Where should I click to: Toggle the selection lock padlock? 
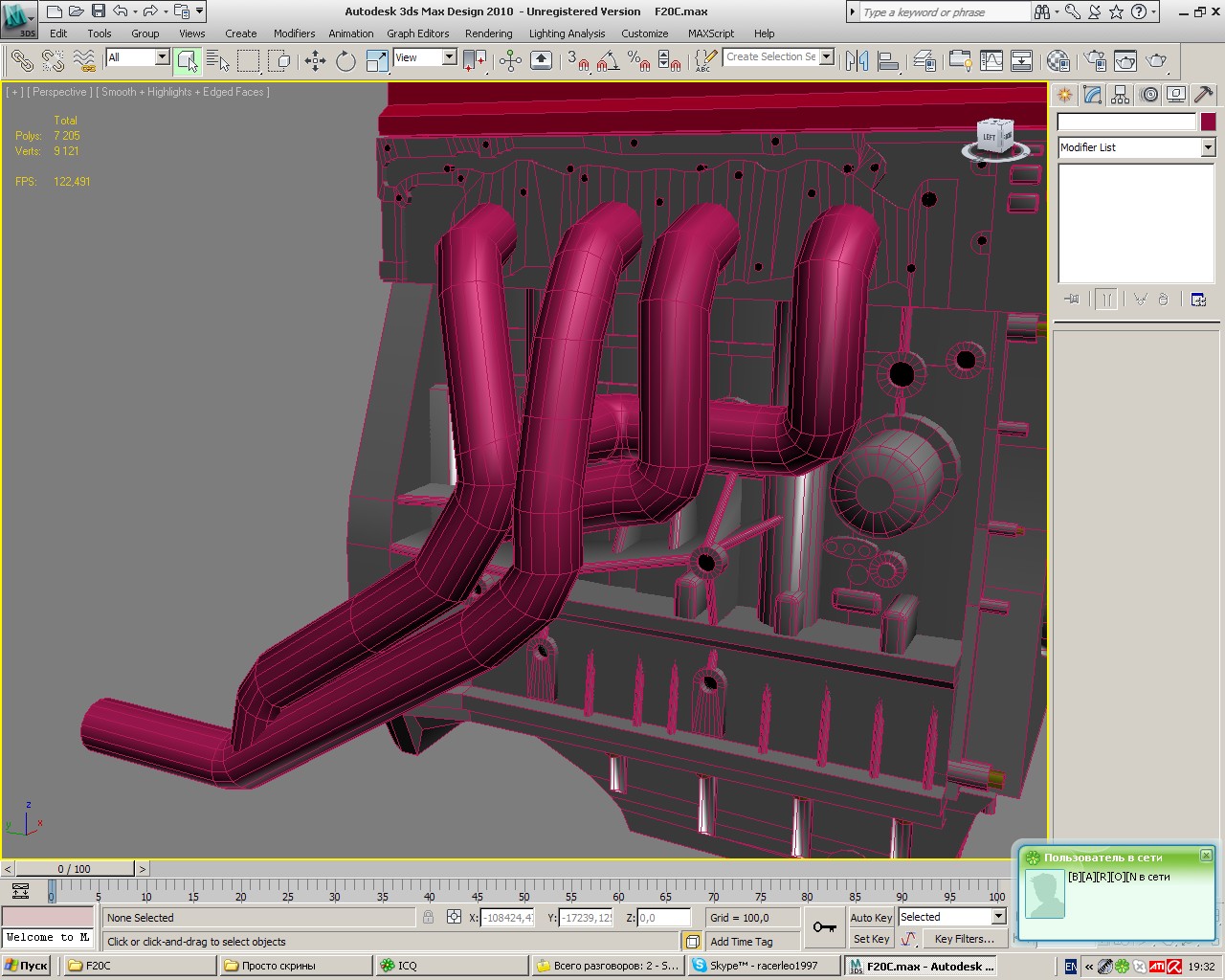[428, 917]
